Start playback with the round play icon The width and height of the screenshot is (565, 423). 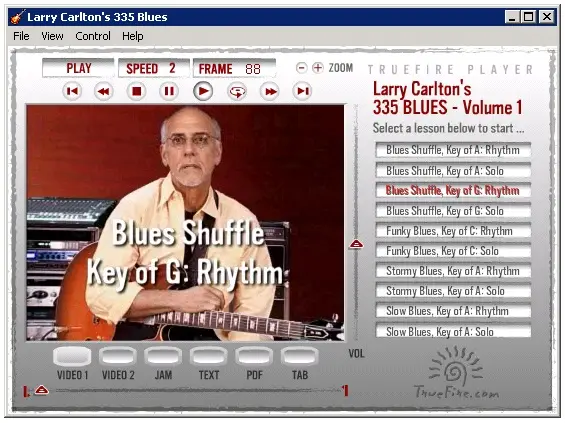(203, 91)
